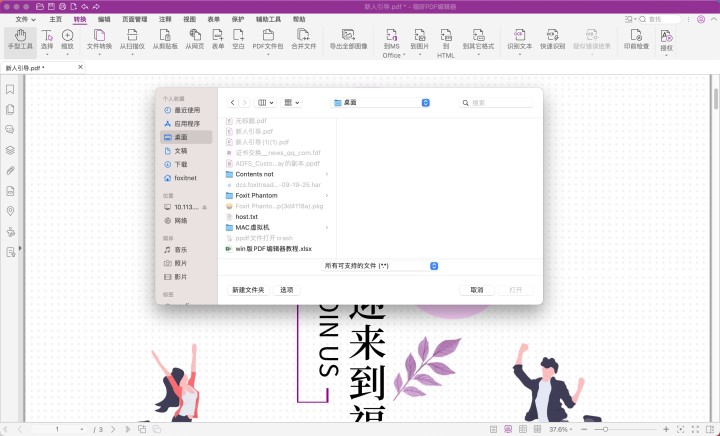
Task: Click the 从扫描仪 scanner icon
Action: click(x=132, y=40)
